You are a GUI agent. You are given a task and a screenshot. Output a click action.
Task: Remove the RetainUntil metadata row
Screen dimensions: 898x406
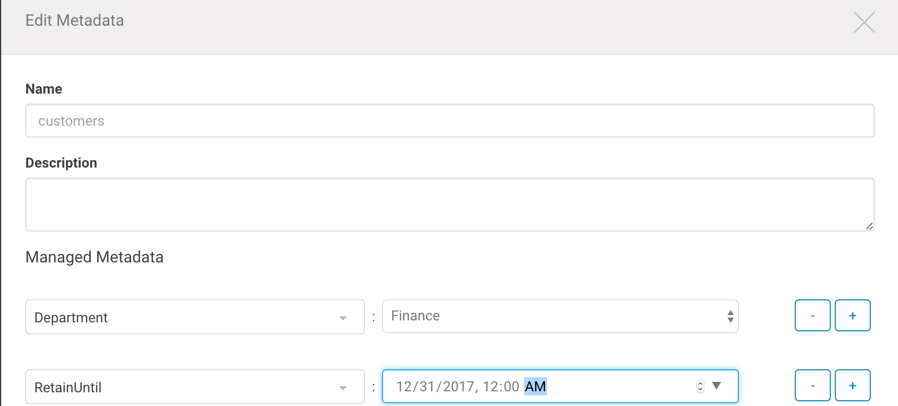pos(812,386)
